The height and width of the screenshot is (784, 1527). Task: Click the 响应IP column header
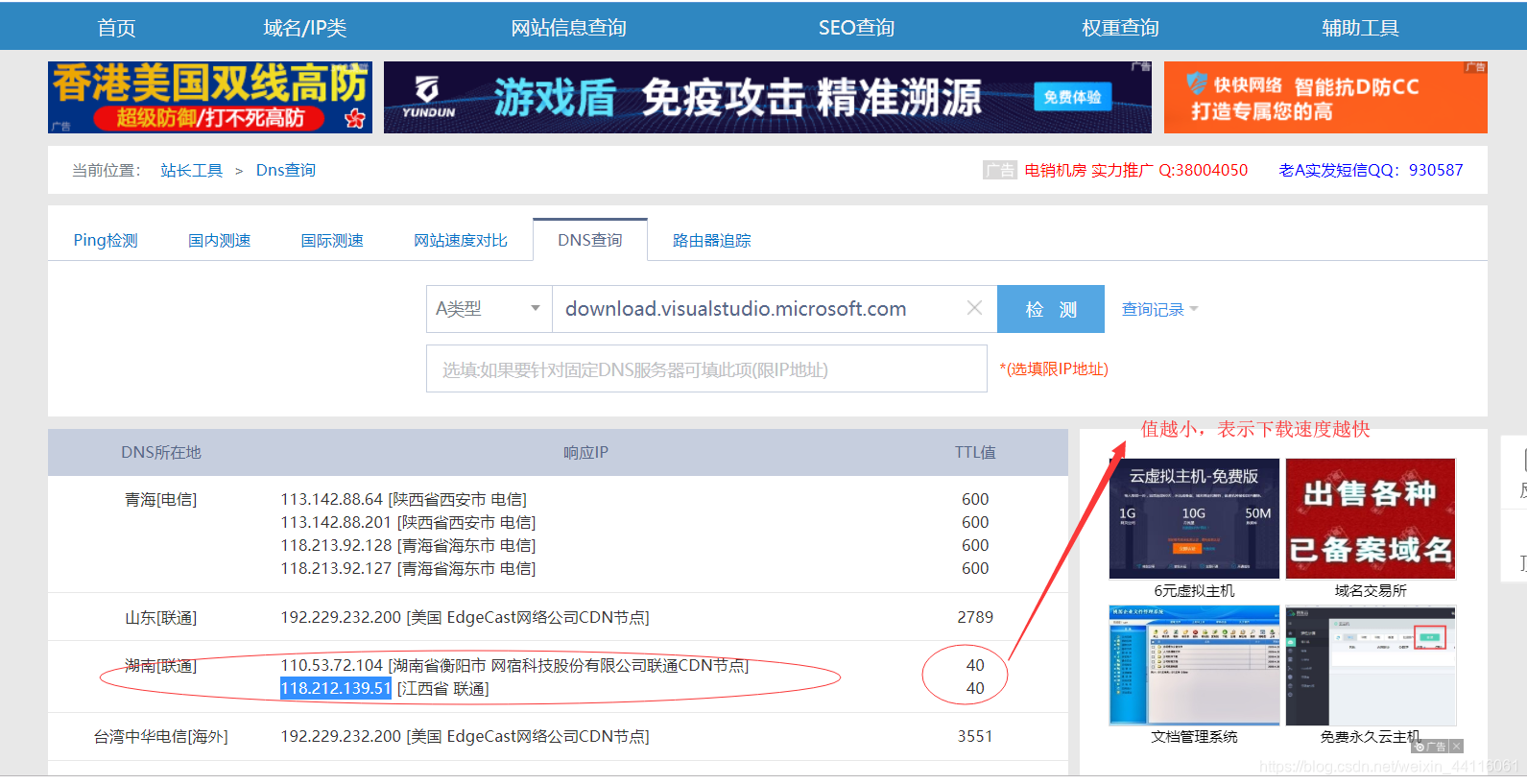585,452
